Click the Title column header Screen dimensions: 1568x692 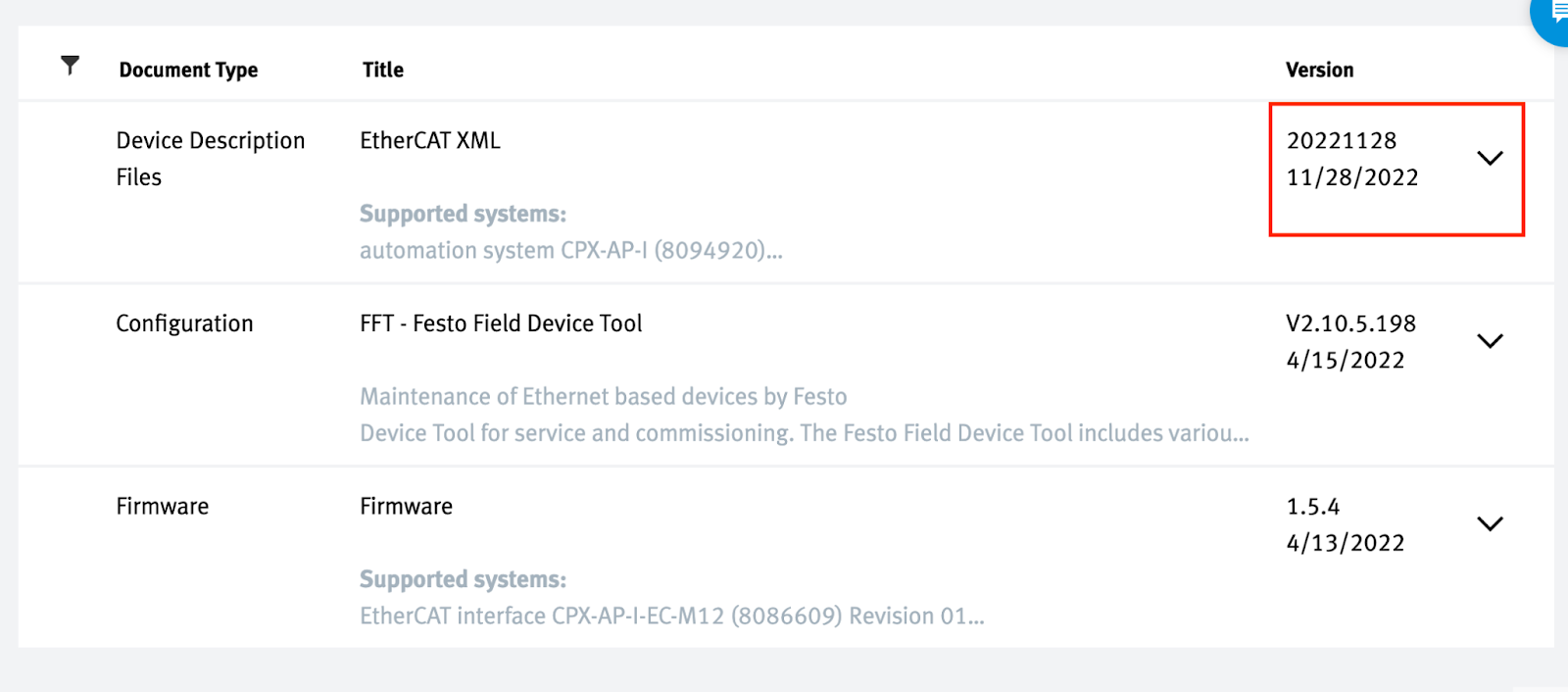point(383,70)
